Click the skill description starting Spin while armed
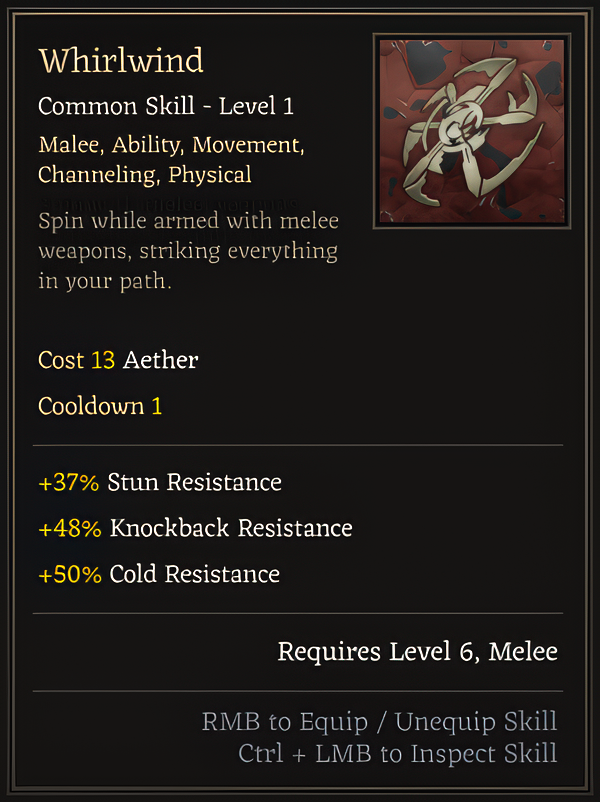Viewport: 600px width, 802px height. tap(188, 251)
